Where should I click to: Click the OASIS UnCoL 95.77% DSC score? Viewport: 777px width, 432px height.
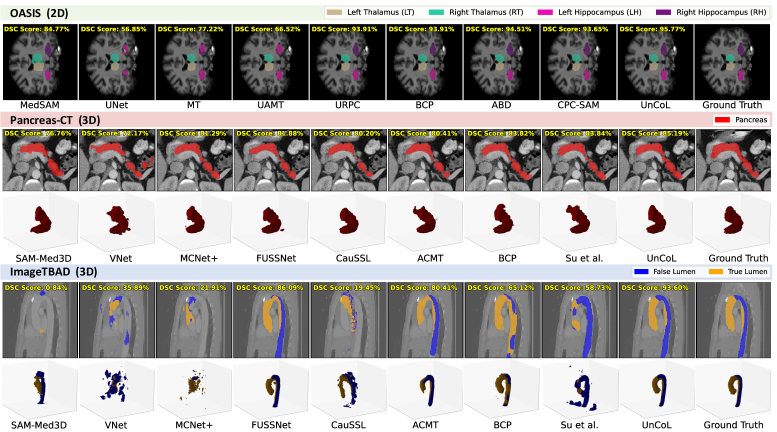[x=652, y=29]
